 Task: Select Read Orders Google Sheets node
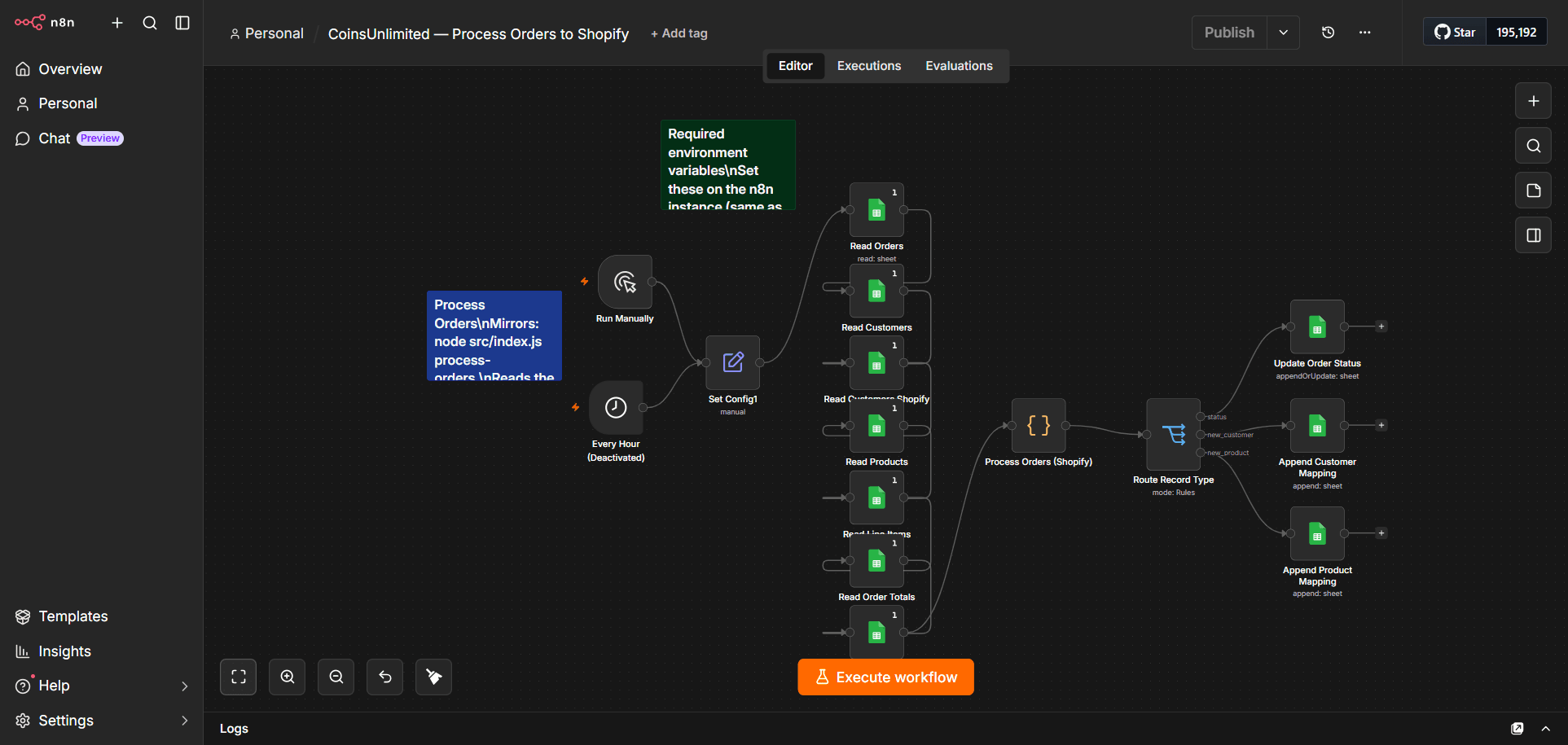876,210
